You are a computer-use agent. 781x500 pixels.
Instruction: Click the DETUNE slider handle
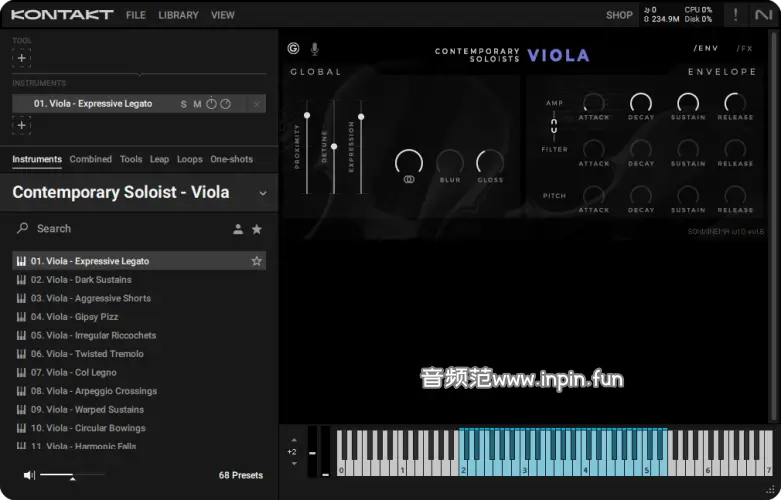click(x=334, y=146)
